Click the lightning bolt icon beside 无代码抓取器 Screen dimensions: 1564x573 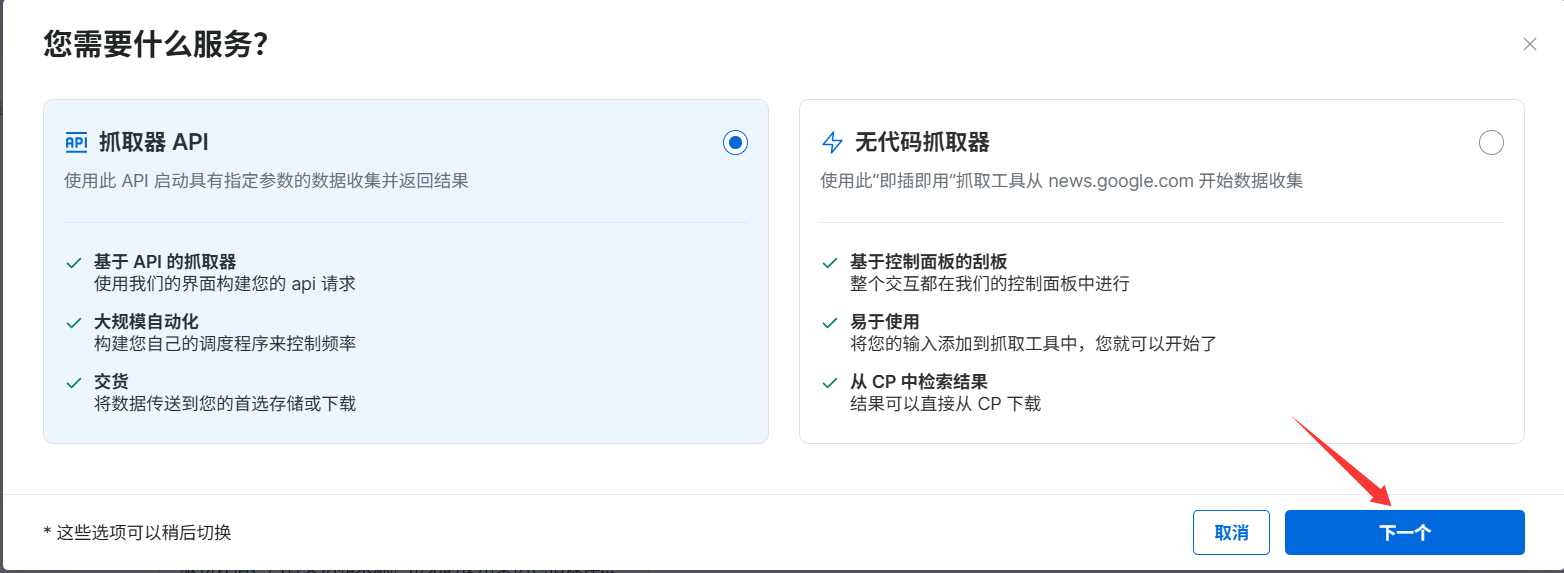(x=832, y=142)
